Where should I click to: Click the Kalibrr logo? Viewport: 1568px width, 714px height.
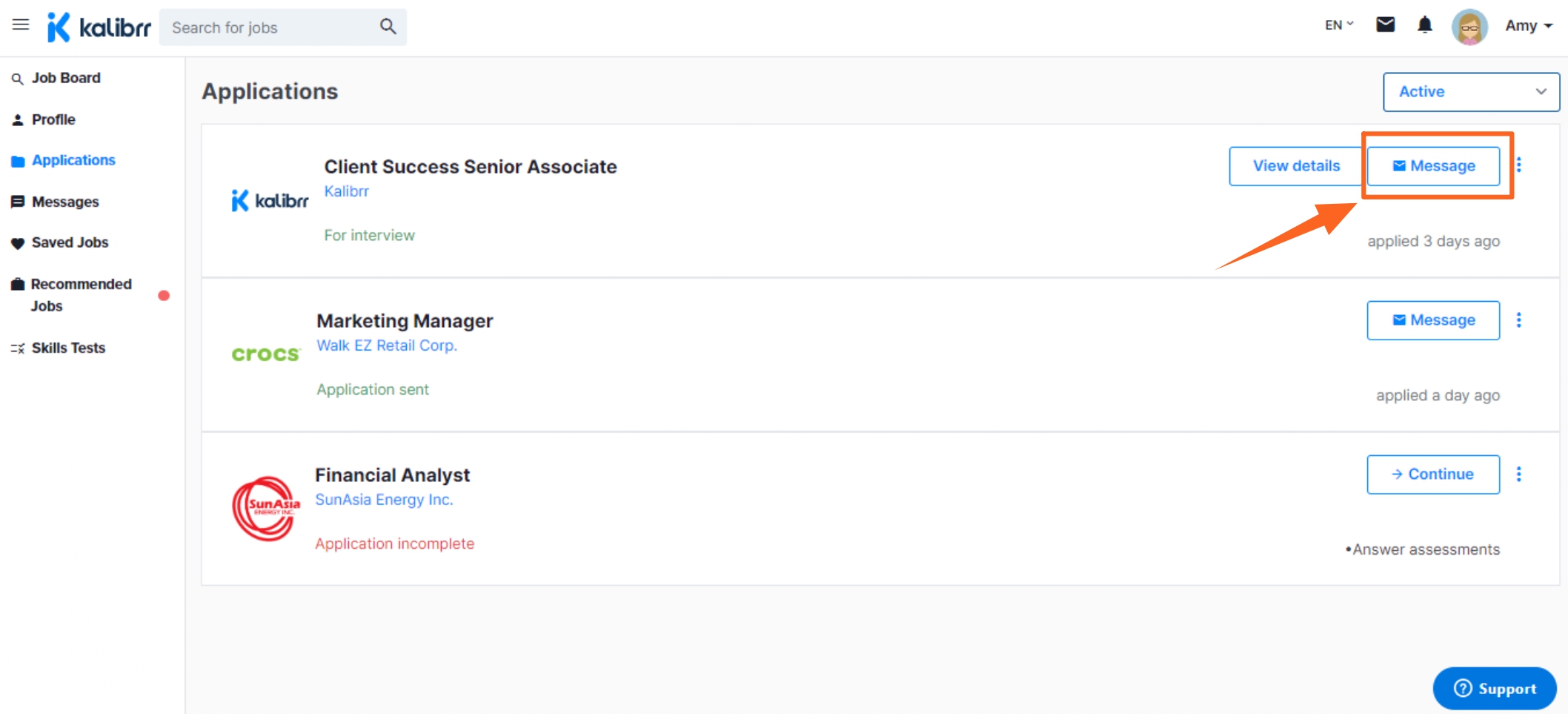click(x=99, y=26)
